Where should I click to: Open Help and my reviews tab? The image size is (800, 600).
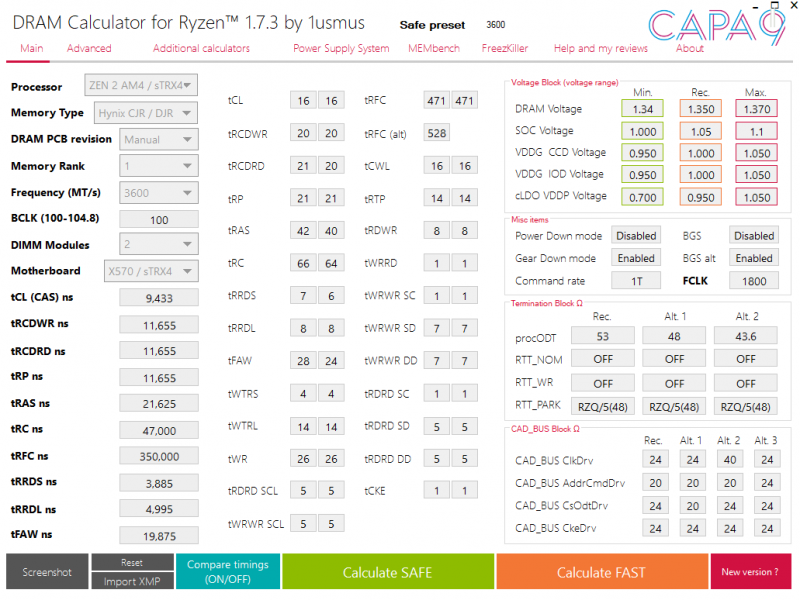coord(601,48)
